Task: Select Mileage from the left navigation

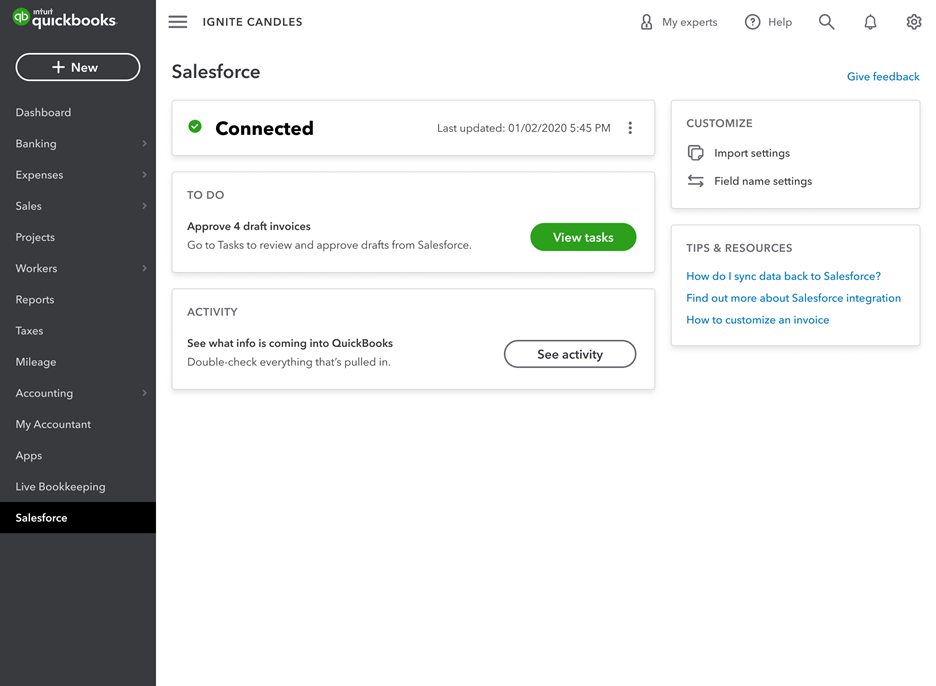Action: pos(36,362)
